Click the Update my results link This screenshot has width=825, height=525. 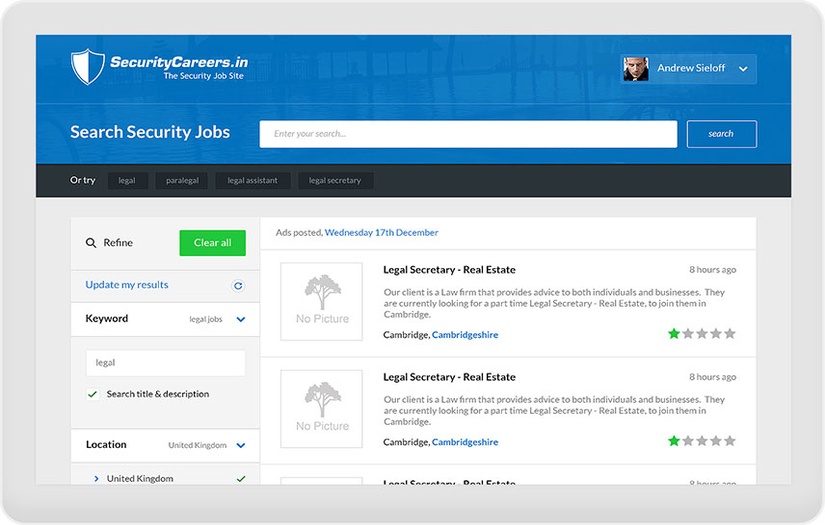pos(127,285)
